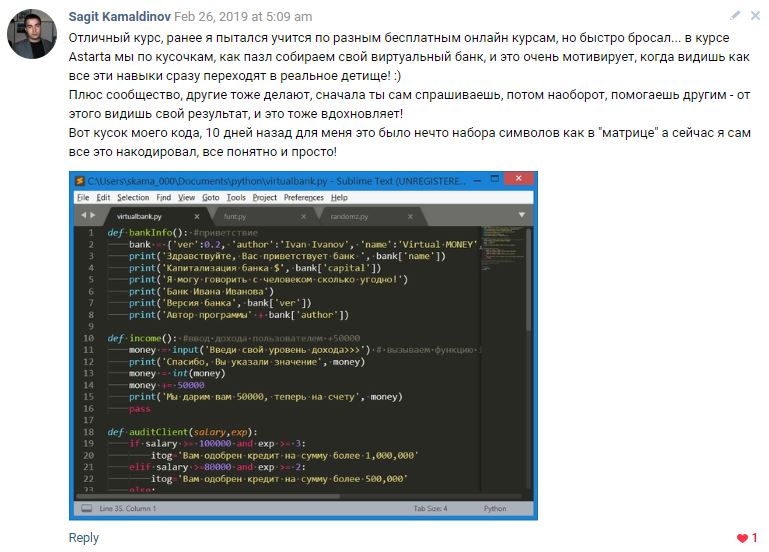Click the edit pencil icon on comment
This screenshot has height=552, width=769.
coord(735,16)
